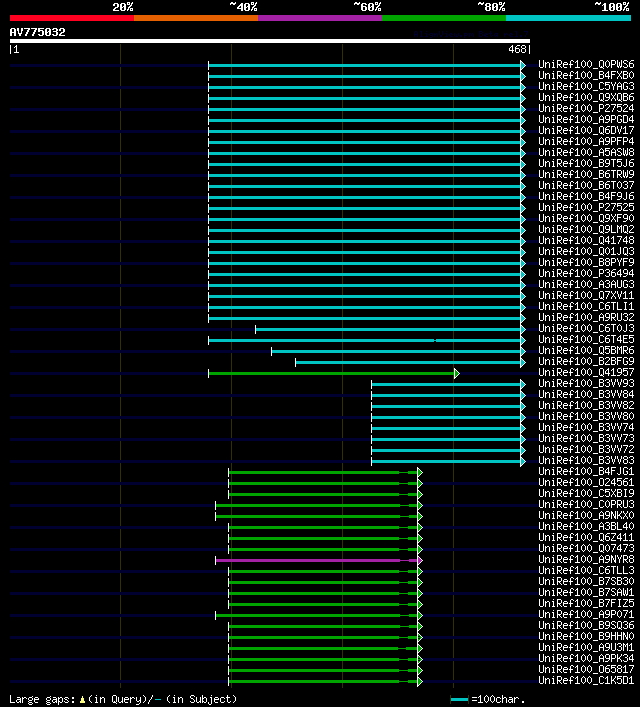Click the UniRef100_A9PFP4 entry

tap(586, 142)
